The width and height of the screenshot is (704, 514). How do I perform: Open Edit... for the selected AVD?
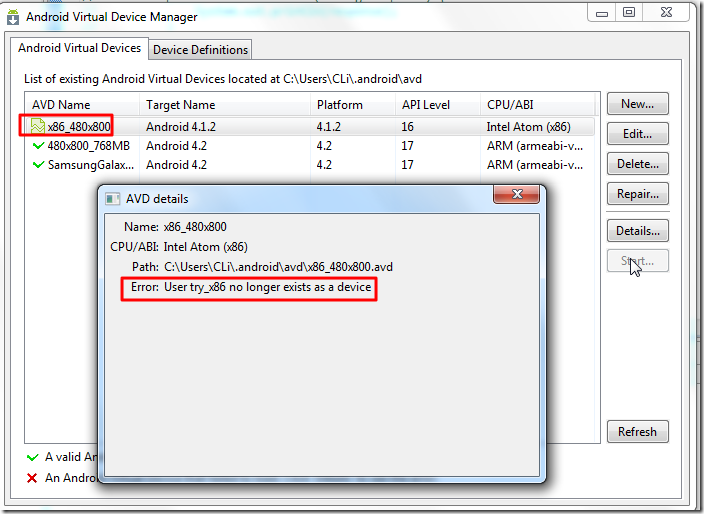coord(638,134)
